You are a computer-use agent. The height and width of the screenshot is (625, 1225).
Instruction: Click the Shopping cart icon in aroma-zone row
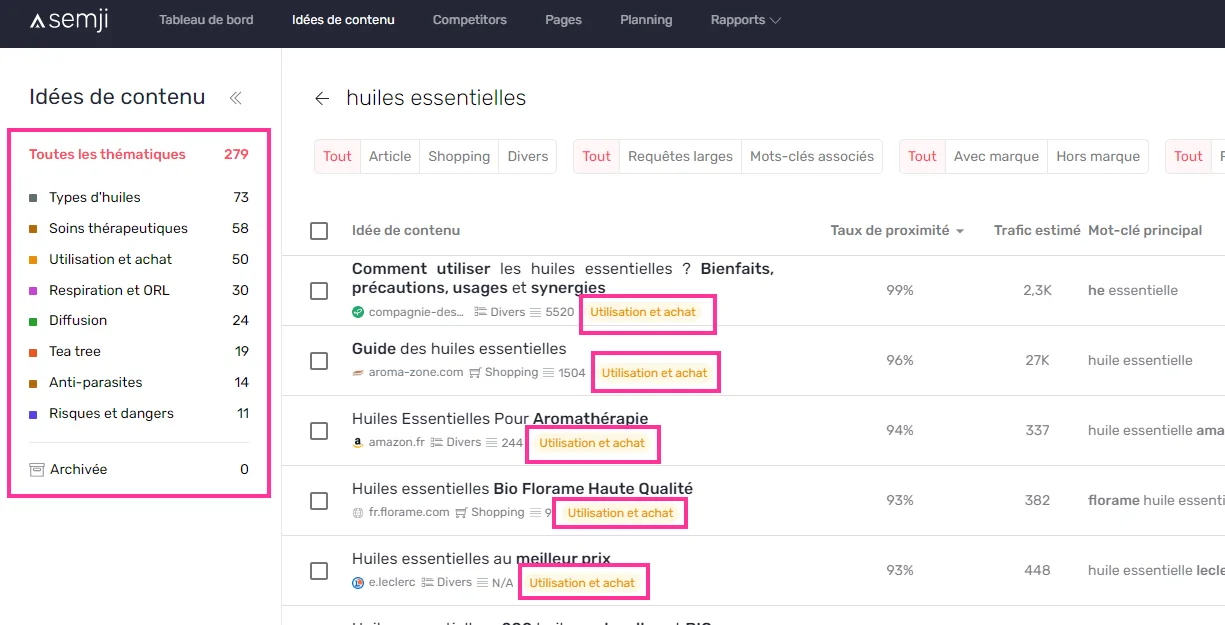click(475, 372)
